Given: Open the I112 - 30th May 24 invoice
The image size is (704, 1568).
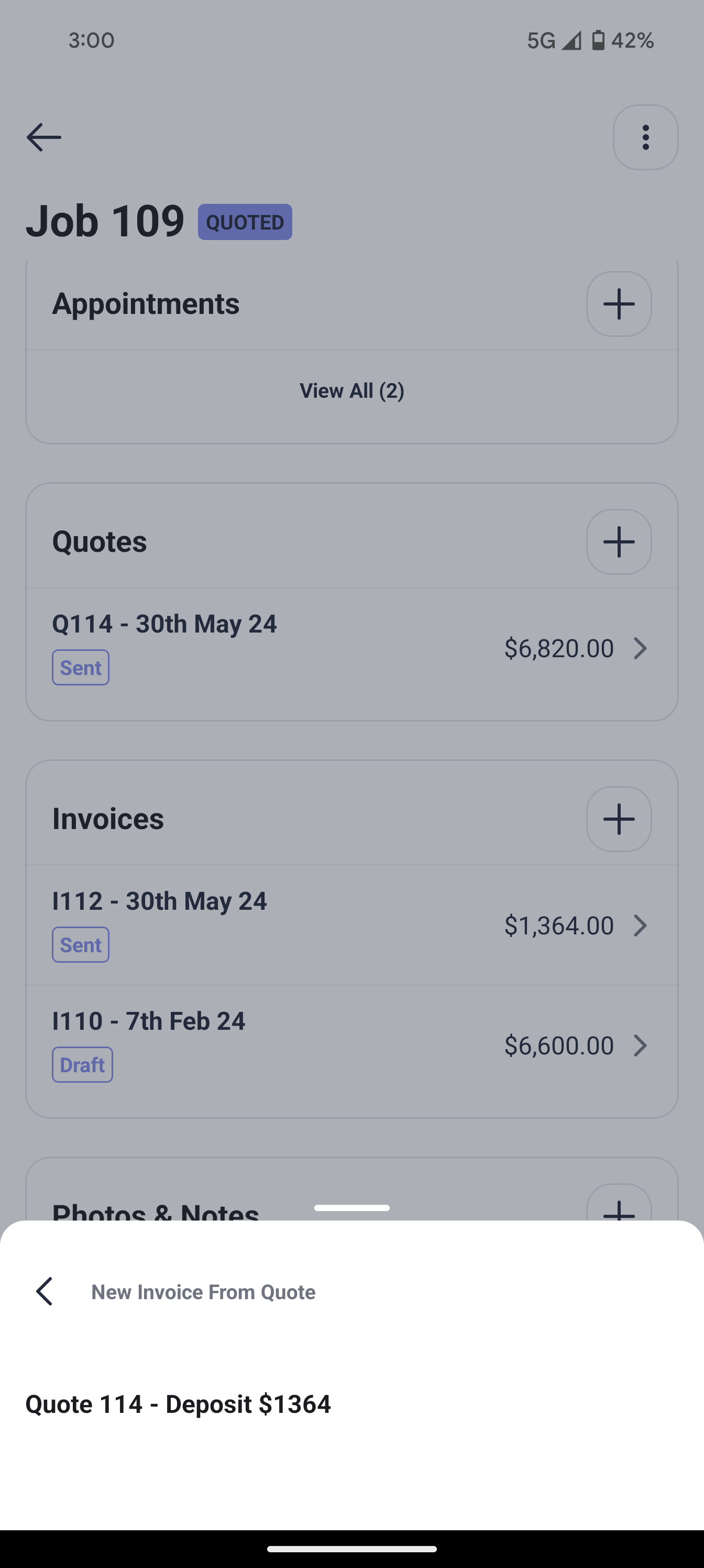Looking at the screenshot, I should click(159, 901).
